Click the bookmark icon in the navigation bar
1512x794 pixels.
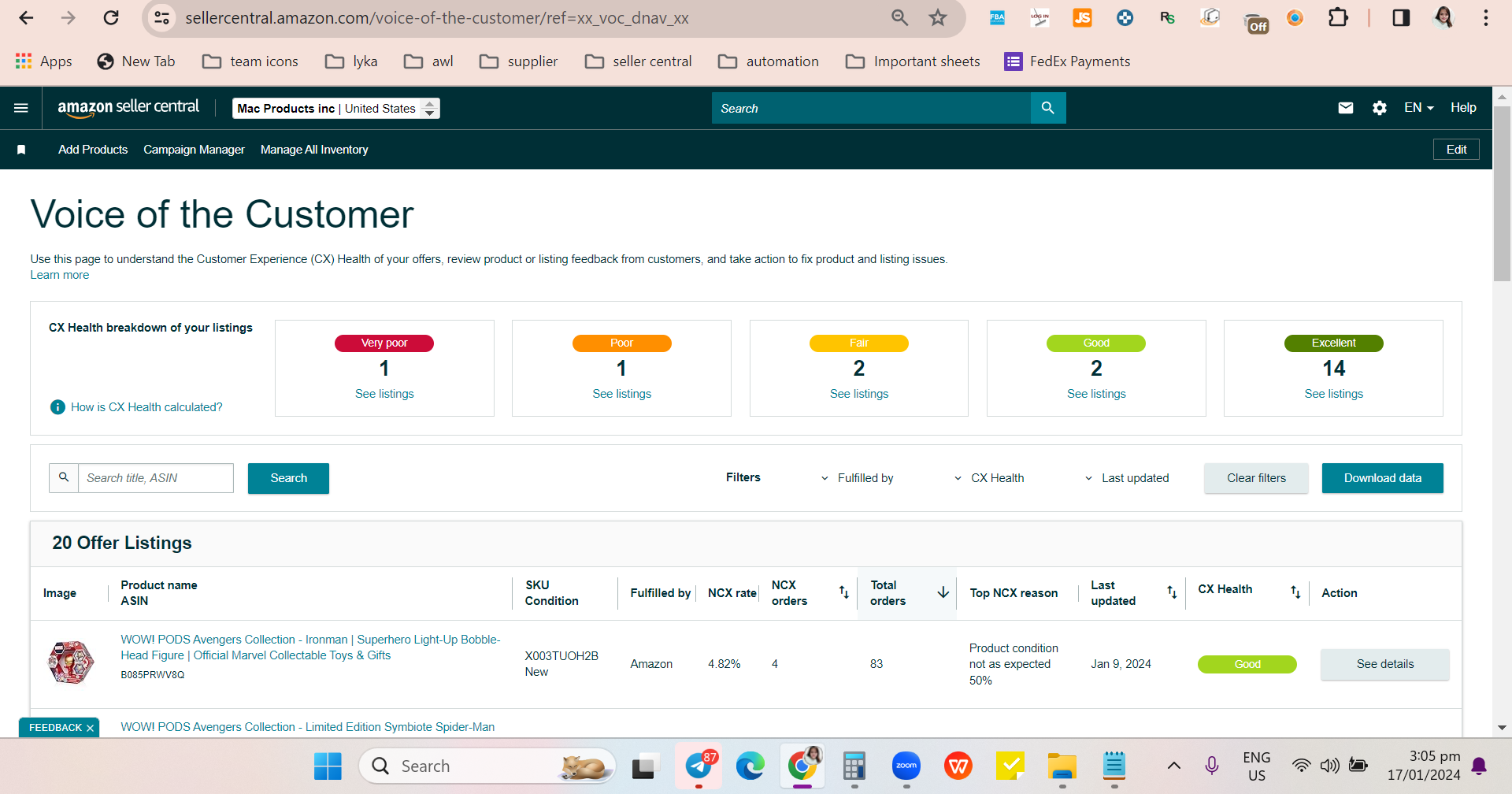(x=21, y=150)
